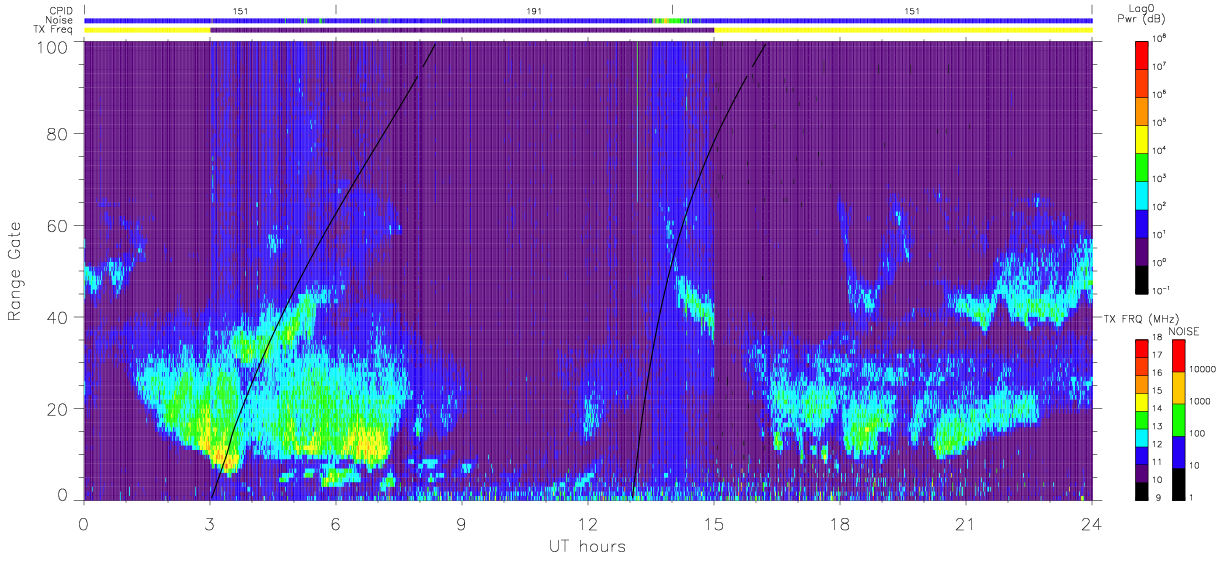Click the purple segment of top TX Freq bar

pyautogui.click(x=462, y=30)
